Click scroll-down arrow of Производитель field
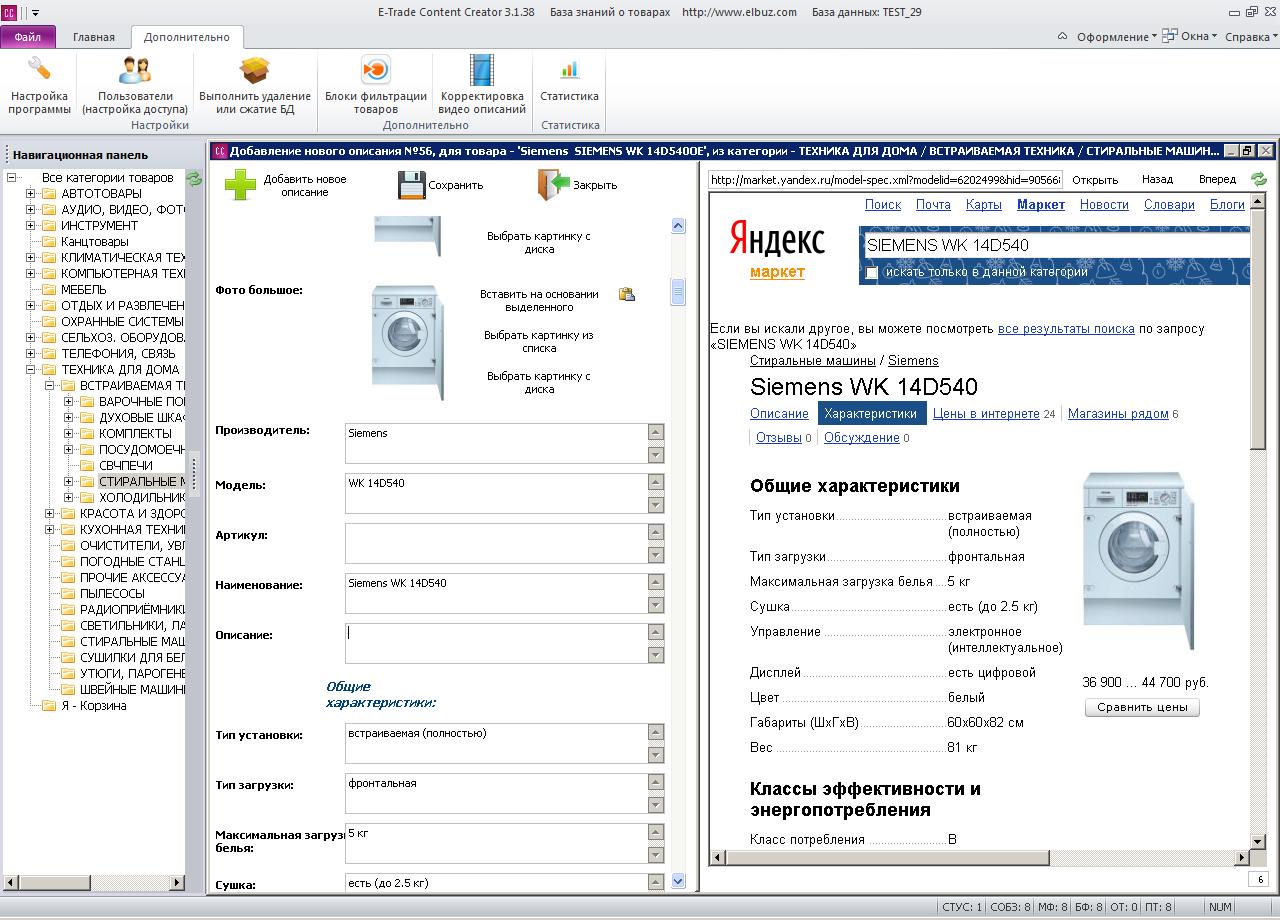 click(656, 456)
